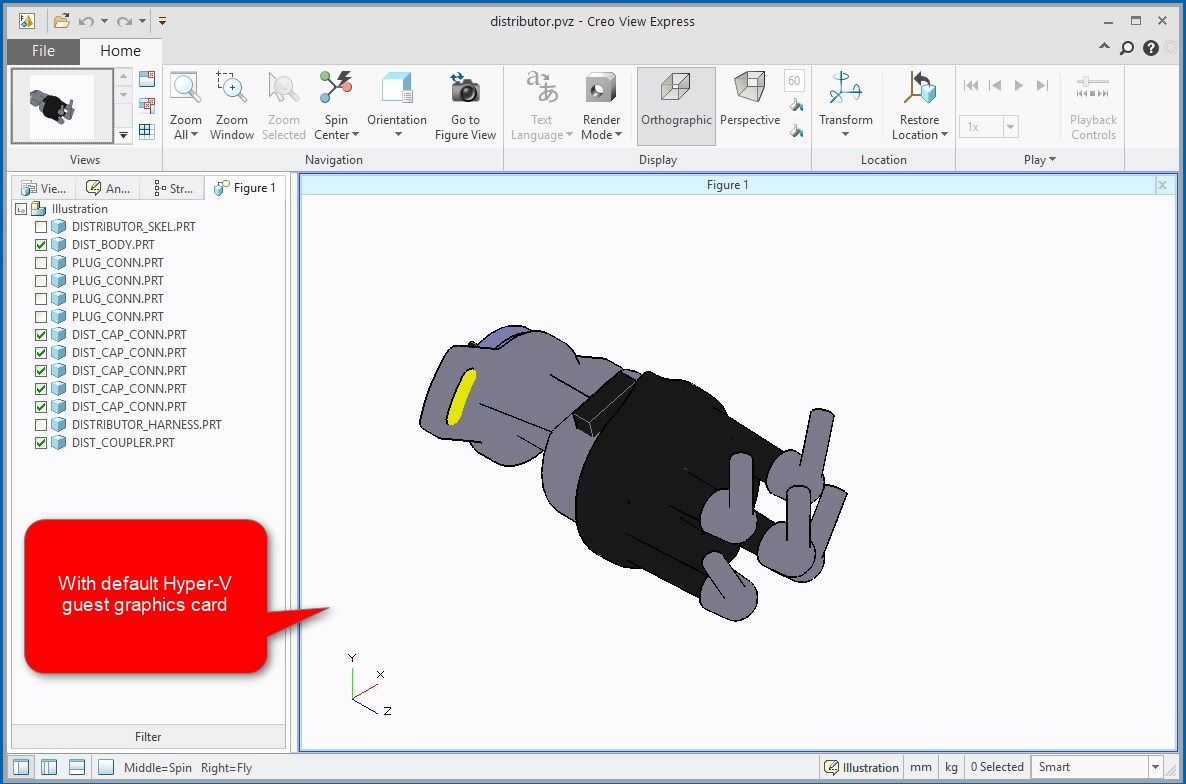Select horizontal split layout icon in status bar
Screen dimensions: 1186x784
tap(77, 767)
